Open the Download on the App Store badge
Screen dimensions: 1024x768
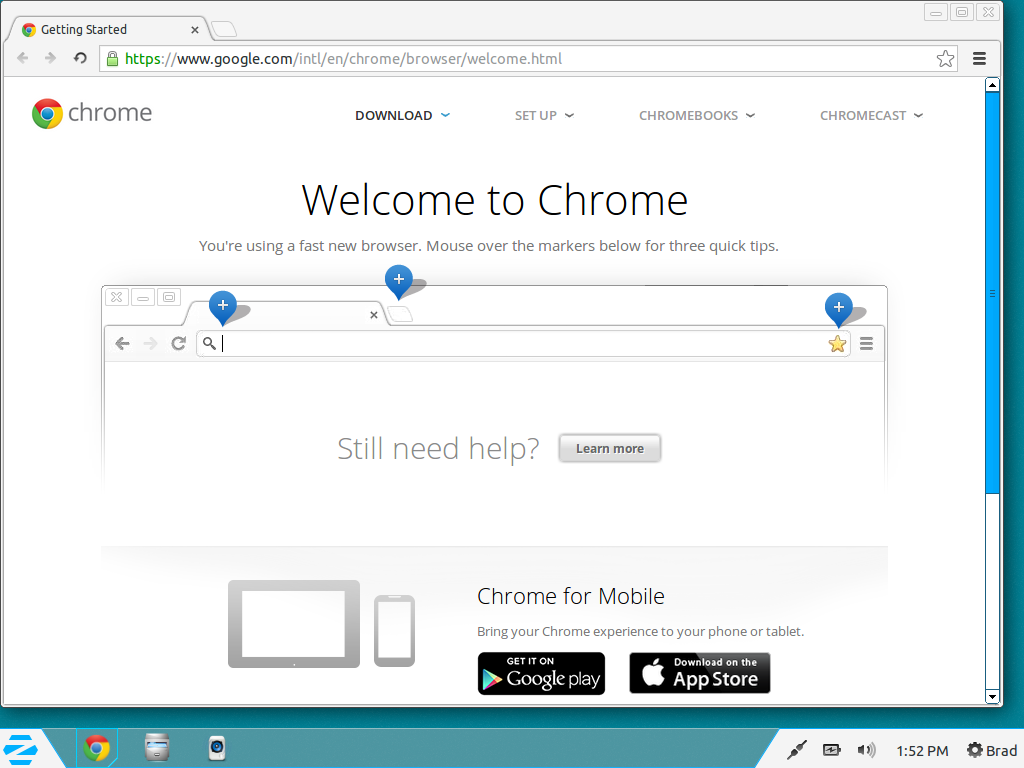[x=699, y=673]
